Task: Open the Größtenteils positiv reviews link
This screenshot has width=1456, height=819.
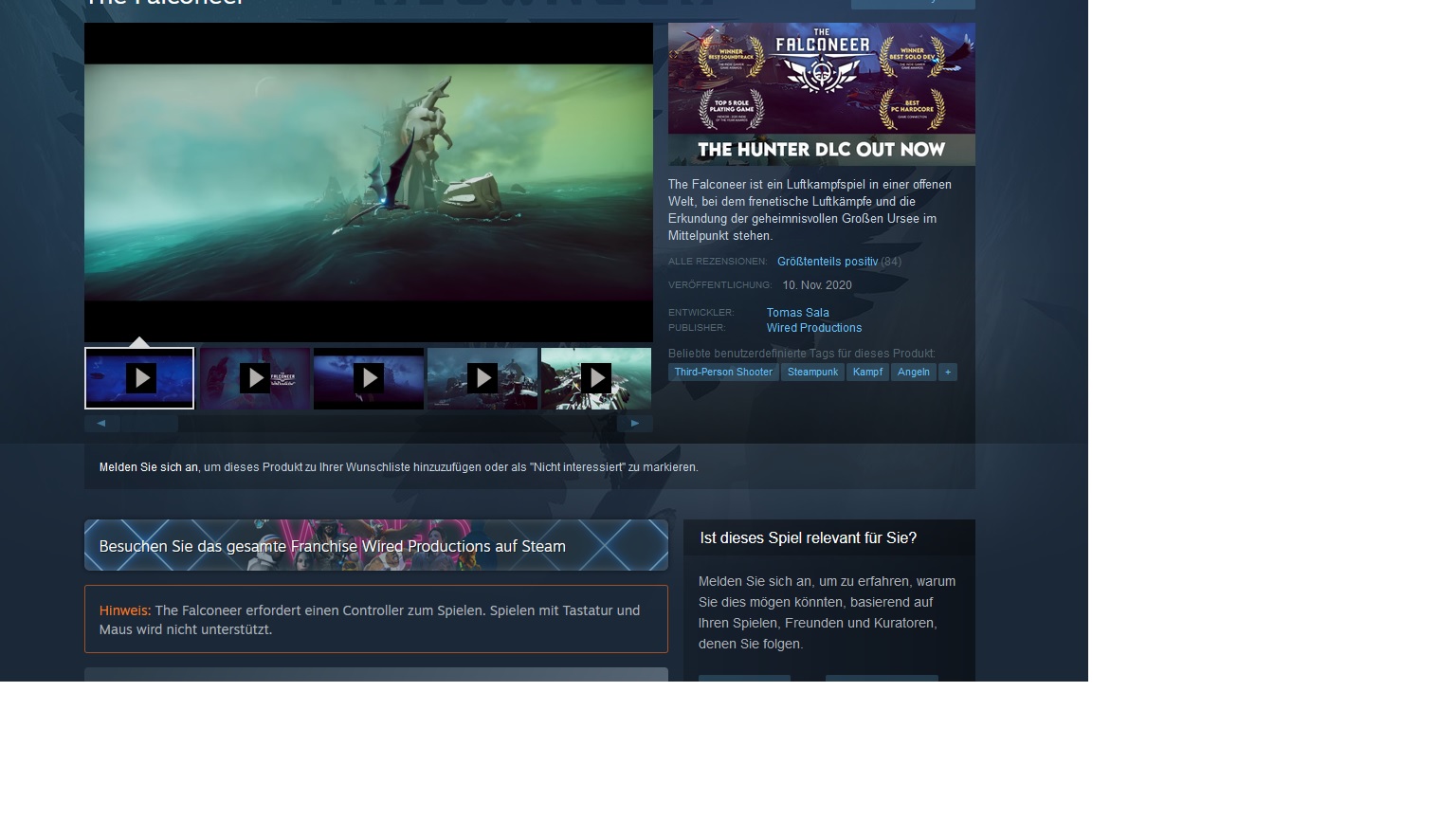Action: pyautogui.click(x=828, y=262)
